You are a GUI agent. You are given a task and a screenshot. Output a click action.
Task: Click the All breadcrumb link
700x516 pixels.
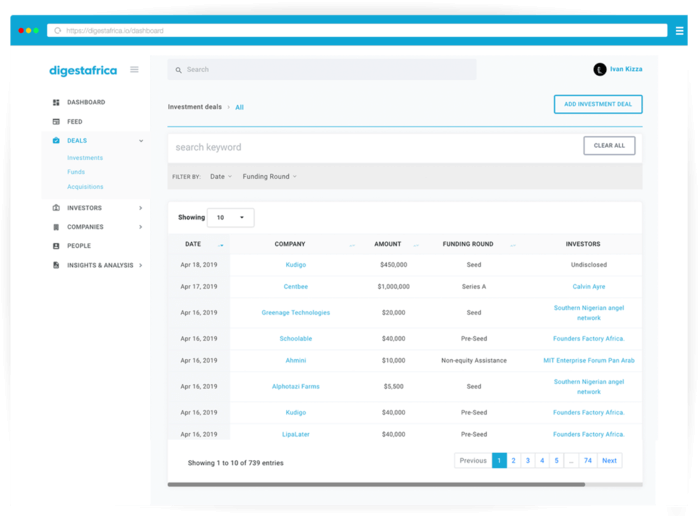[239, 107]
